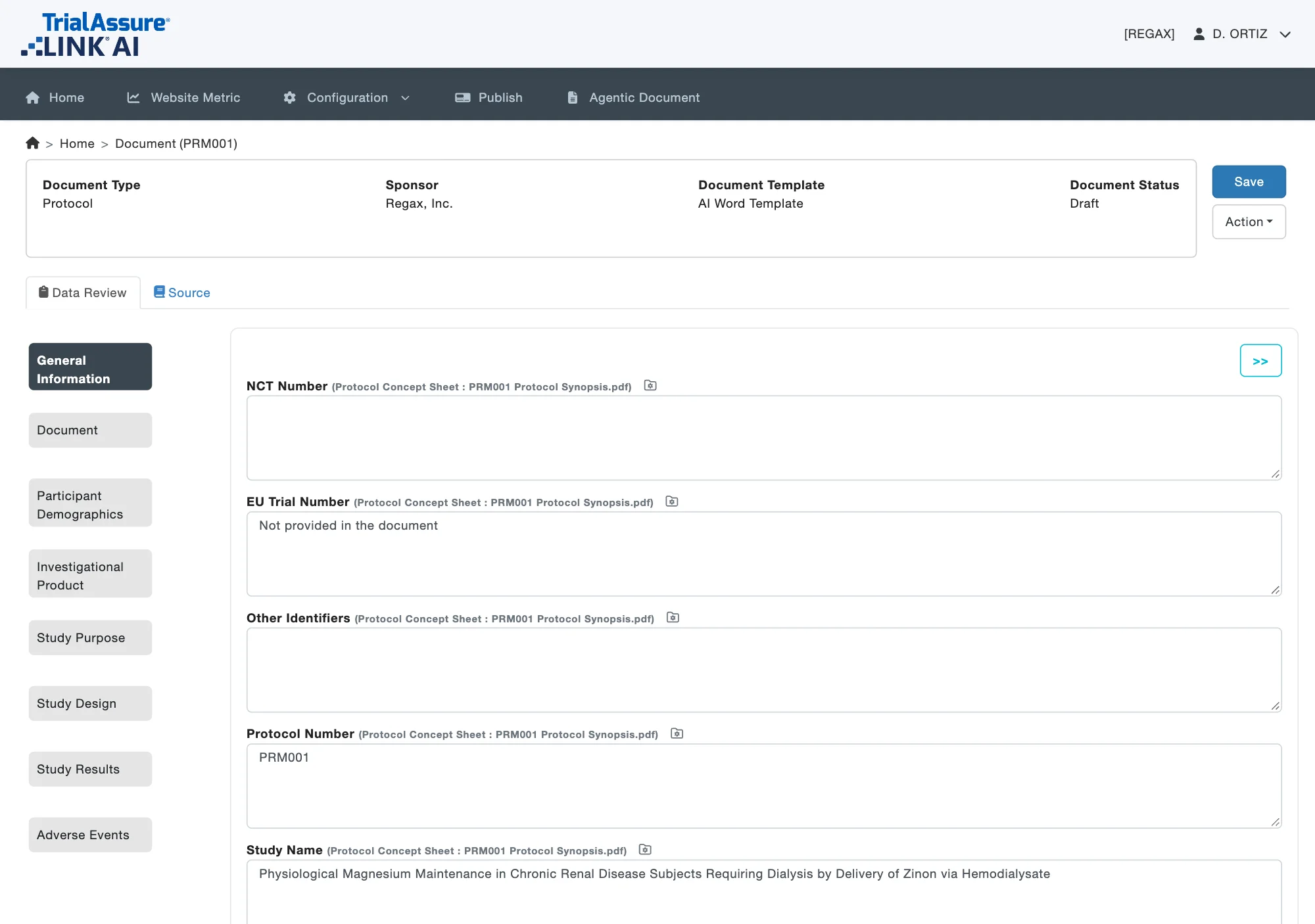This screenshot has width=1315, height=924.
Task: Click the [REGAX] organization label
Action: 1149,34
